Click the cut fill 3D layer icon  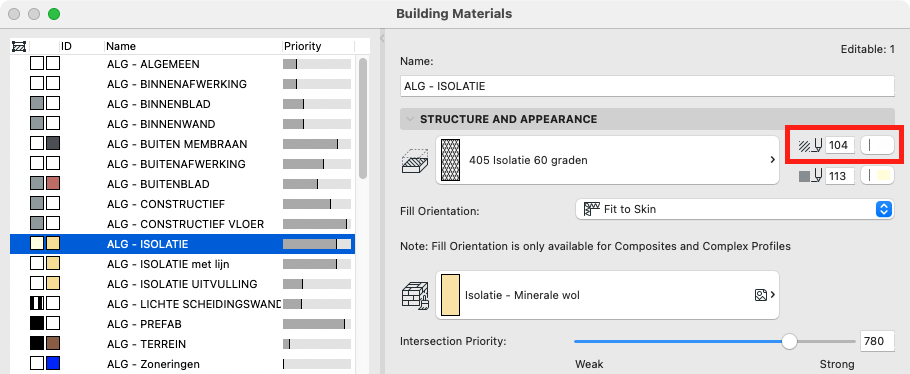[x=415, y=161]
